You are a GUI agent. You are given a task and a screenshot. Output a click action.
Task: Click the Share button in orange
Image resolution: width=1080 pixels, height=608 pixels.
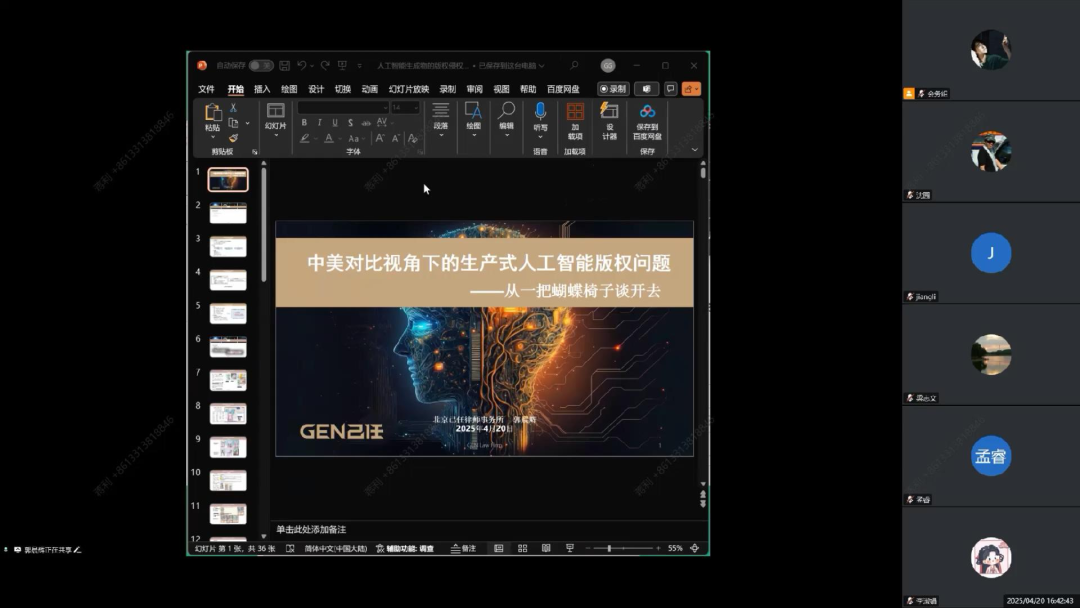tap(691, 89)
